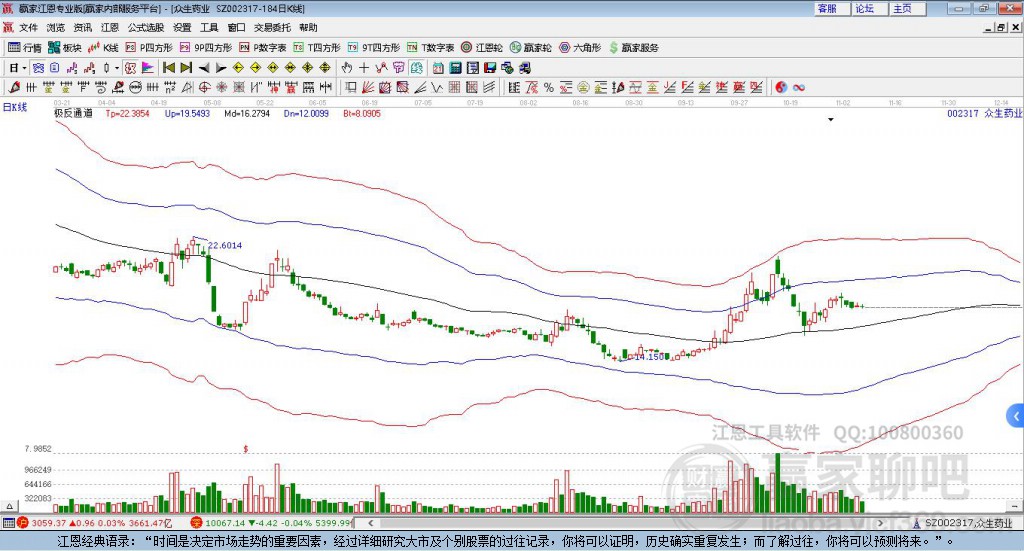
Task: Click the black right arrow icon
Action: coord(221,68)
